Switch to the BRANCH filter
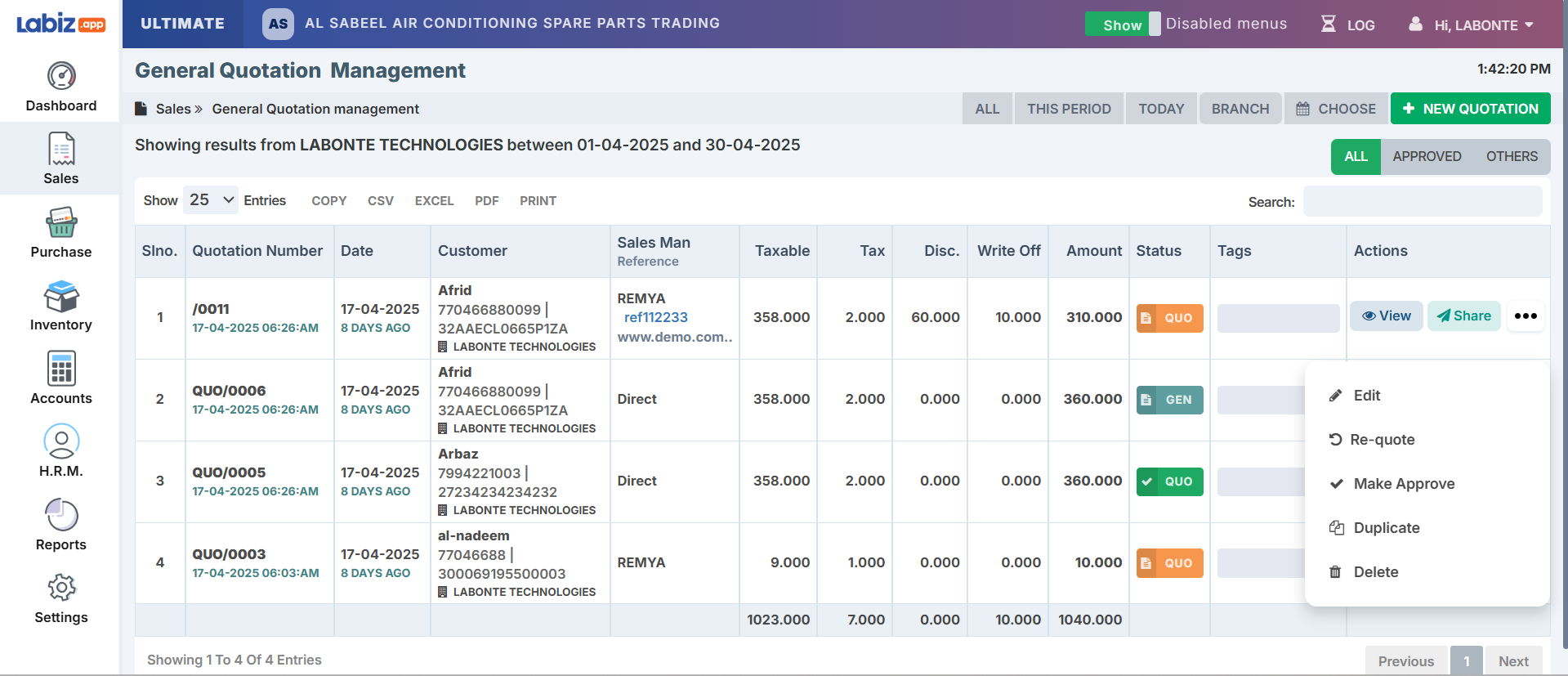Viewport: 1568px width, 676px height. click(x=1240, y=109)
